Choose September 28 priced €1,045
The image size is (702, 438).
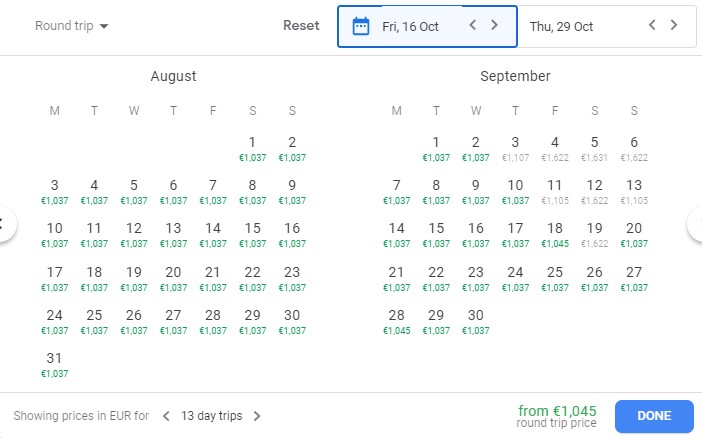coord(397,321)
